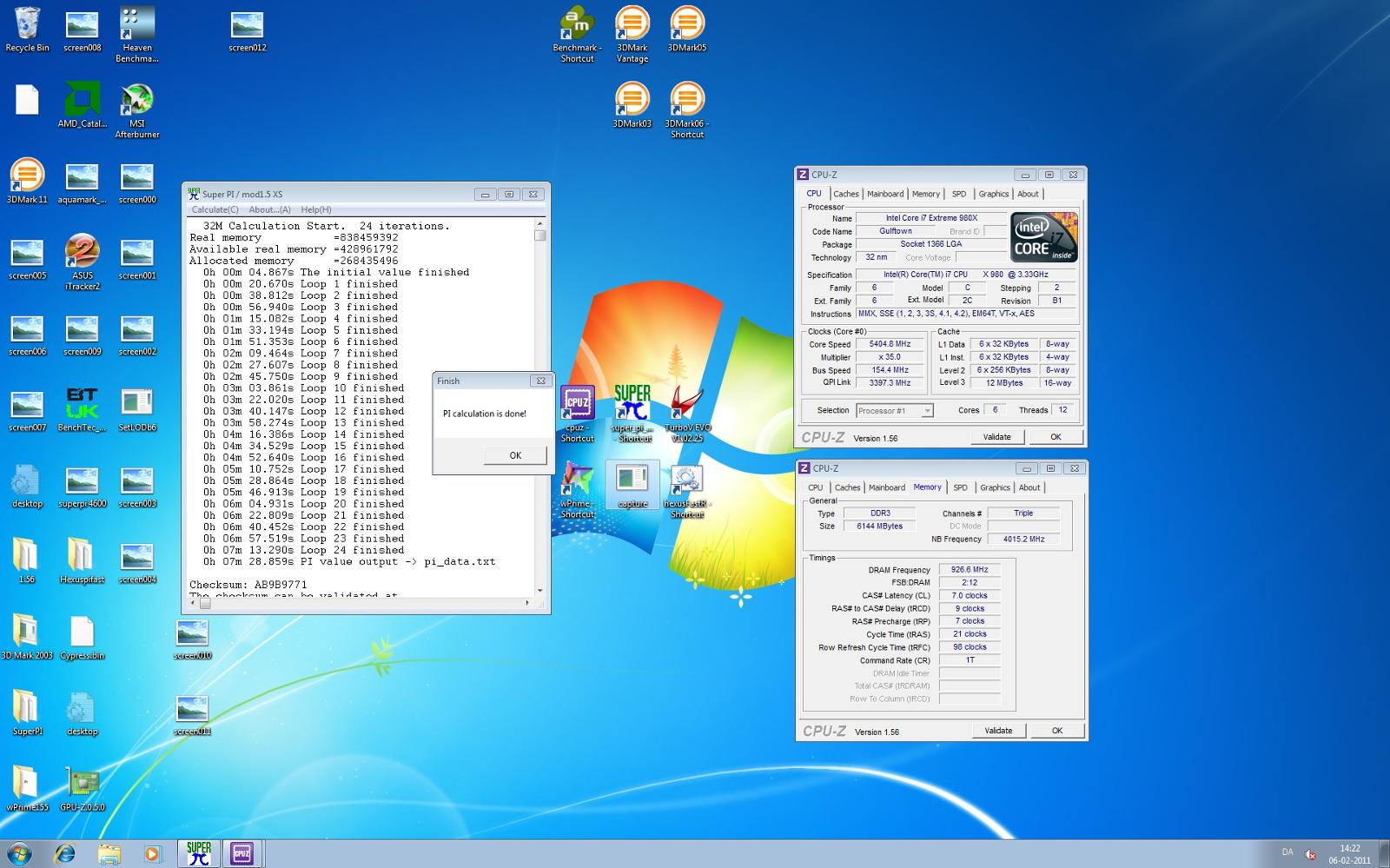The height and width of the screenshot is (868, 1390).
Task: Open the 3DMark03 desktop shortcut
Action: [x=632, y=105]
